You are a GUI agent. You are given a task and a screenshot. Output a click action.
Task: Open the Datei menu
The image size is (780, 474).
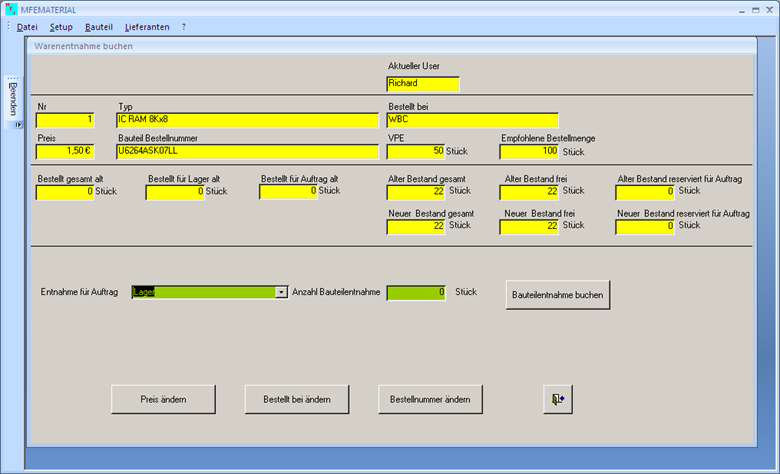click(x=27, y=27)
